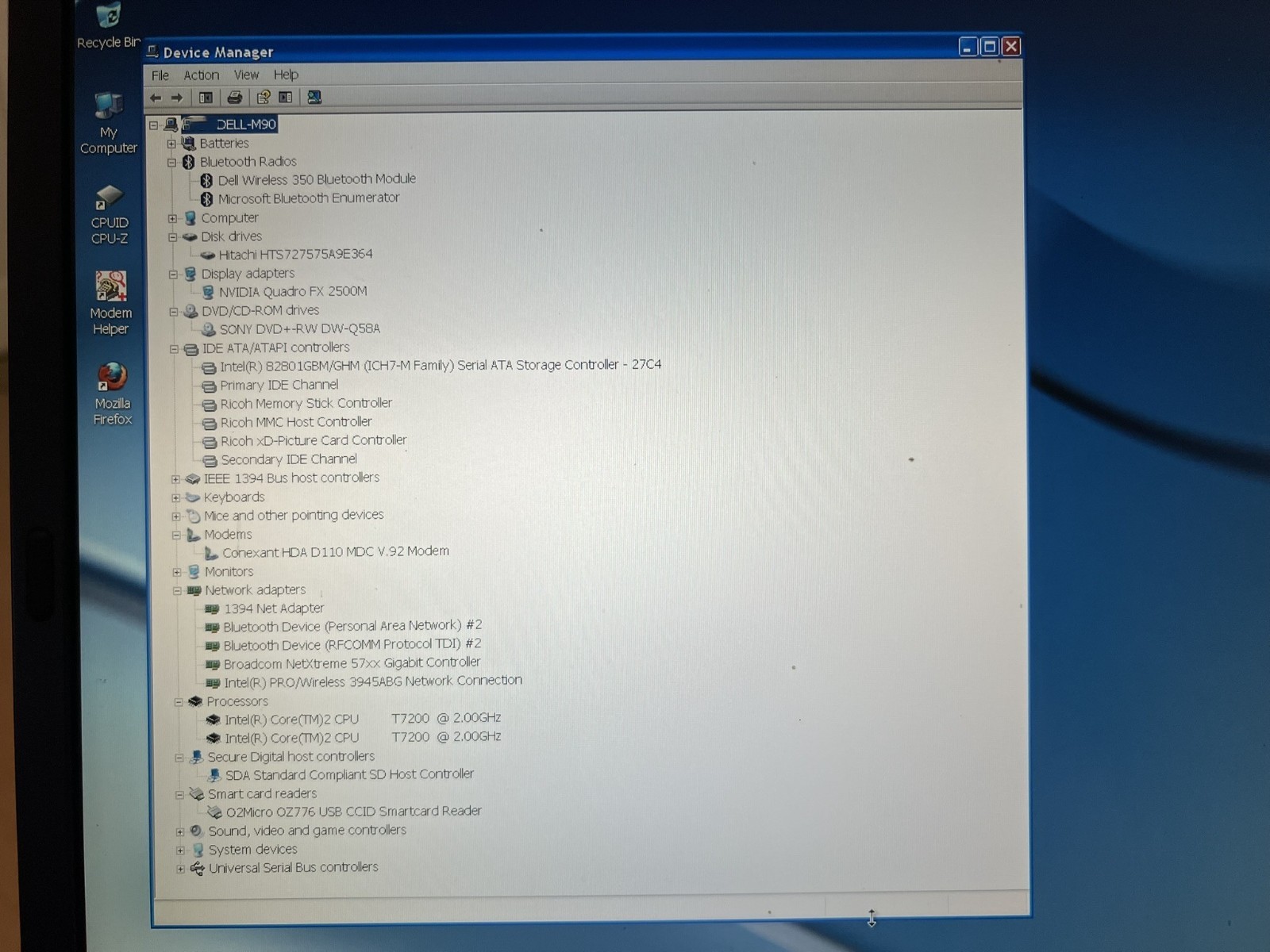Select Hitachi HTS727575A9E364 disk drive
Image resolution: width=1270 pixels, height=952 pixels.
[x=295, y=255]
